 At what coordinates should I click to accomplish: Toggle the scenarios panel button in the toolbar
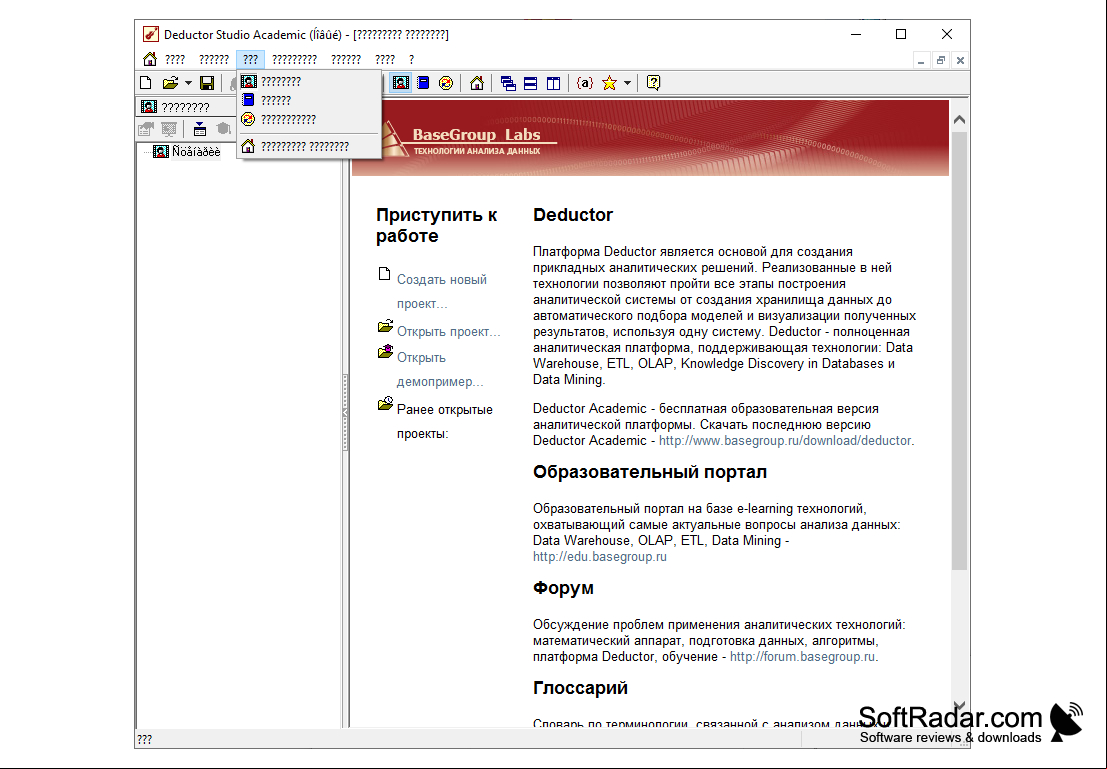point(400,83)
